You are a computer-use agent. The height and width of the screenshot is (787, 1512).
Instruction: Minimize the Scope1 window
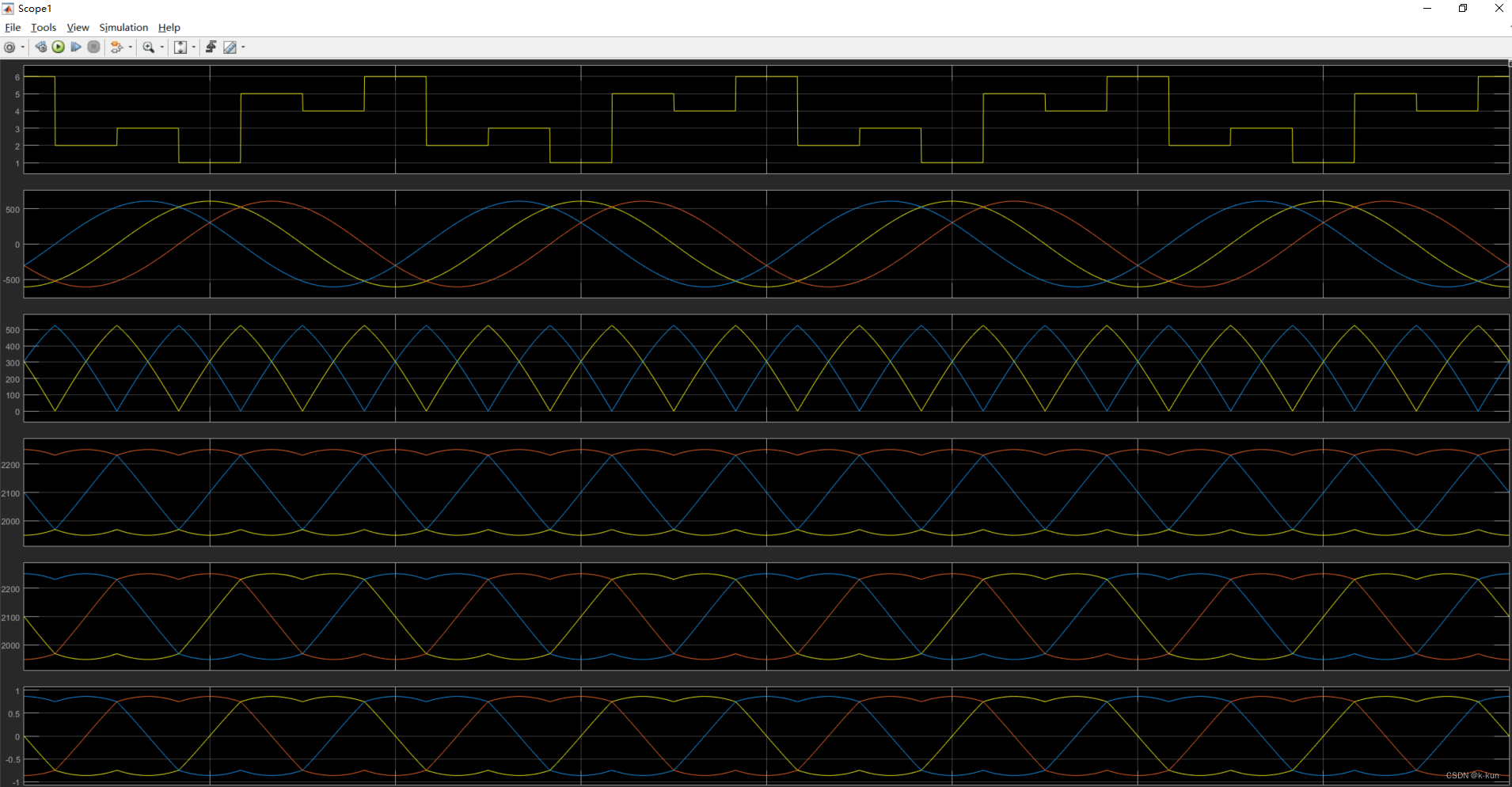point(1427,8)
